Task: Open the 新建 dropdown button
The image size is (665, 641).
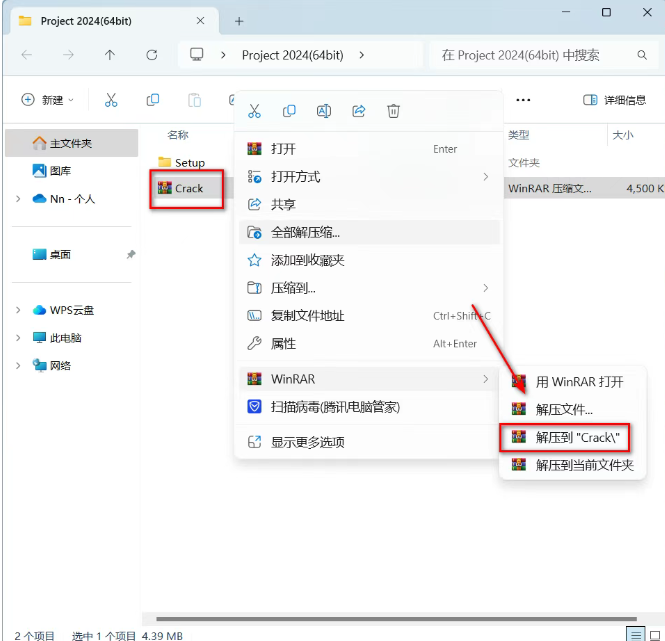Action: (48, 100)
